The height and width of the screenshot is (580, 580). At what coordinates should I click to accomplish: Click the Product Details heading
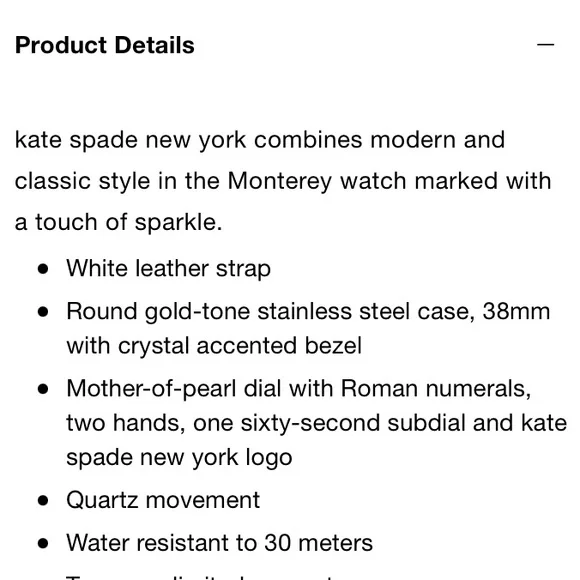[105, 45]
